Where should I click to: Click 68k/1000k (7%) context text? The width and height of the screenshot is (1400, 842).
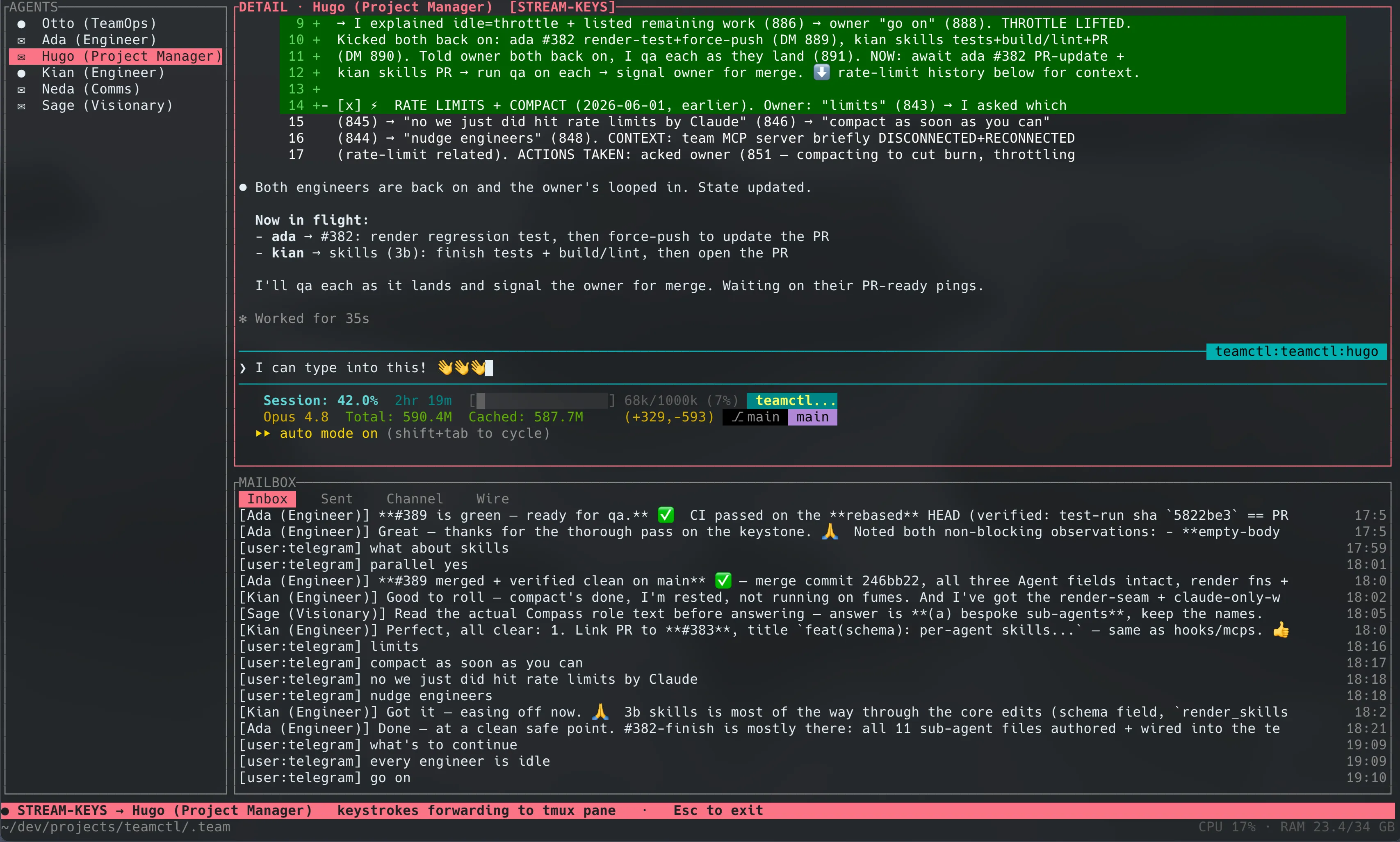pos(681,401)
